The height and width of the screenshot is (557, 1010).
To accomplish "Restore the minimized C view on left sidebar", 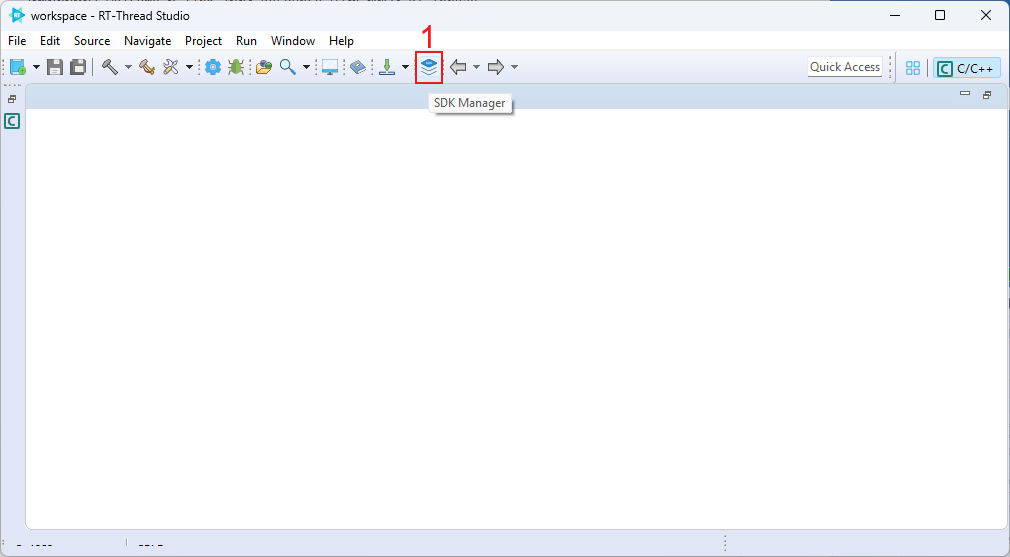I will [x=12, y=121].
